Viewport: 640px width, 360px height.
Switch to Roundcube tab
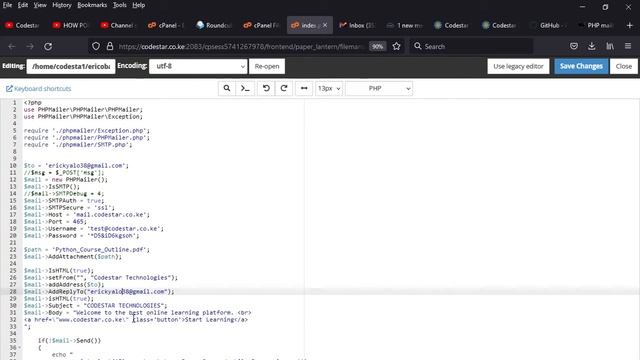[214, 25]
